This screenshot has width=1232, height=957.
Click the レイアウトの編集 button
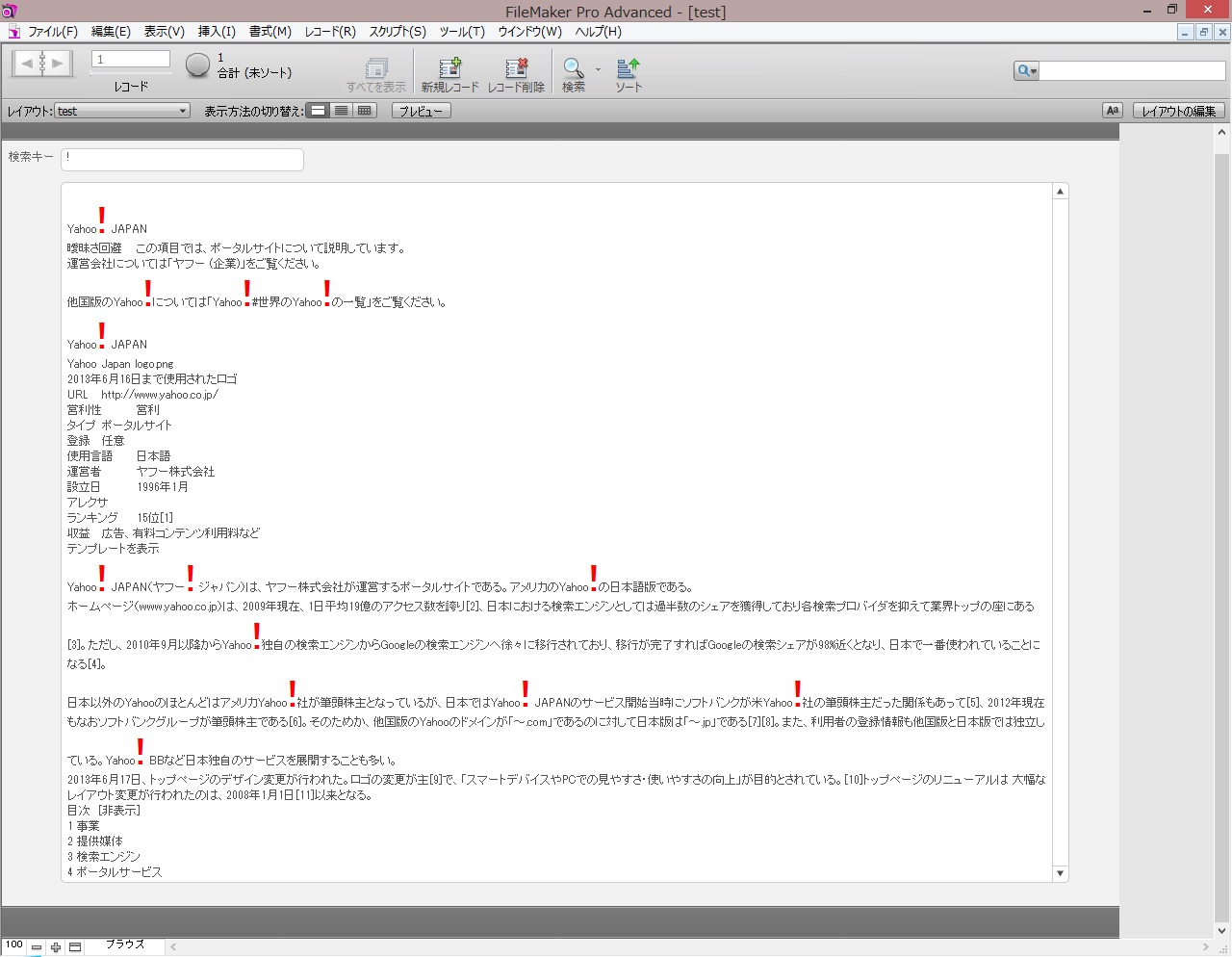coord(1179,111)
